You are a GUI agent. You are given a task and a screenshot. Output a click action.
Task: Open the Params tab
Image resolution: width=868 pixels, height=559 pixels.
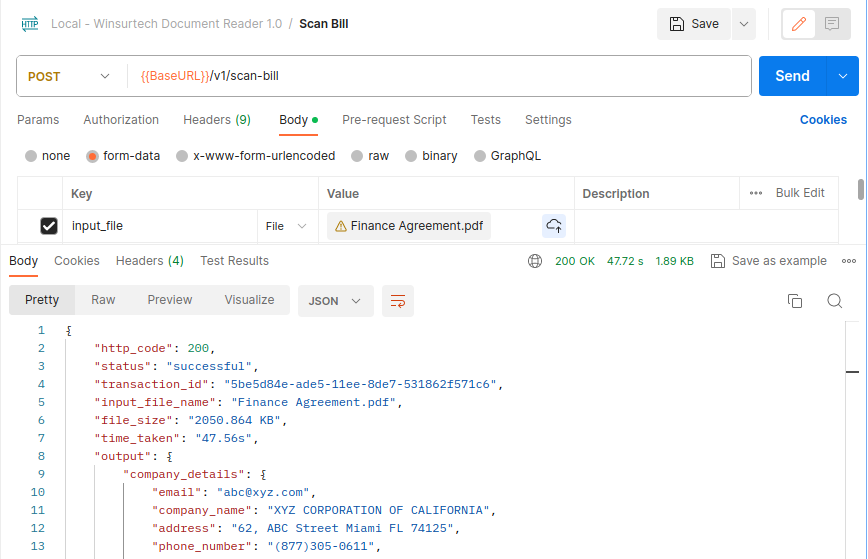click(x=38, y=120)
